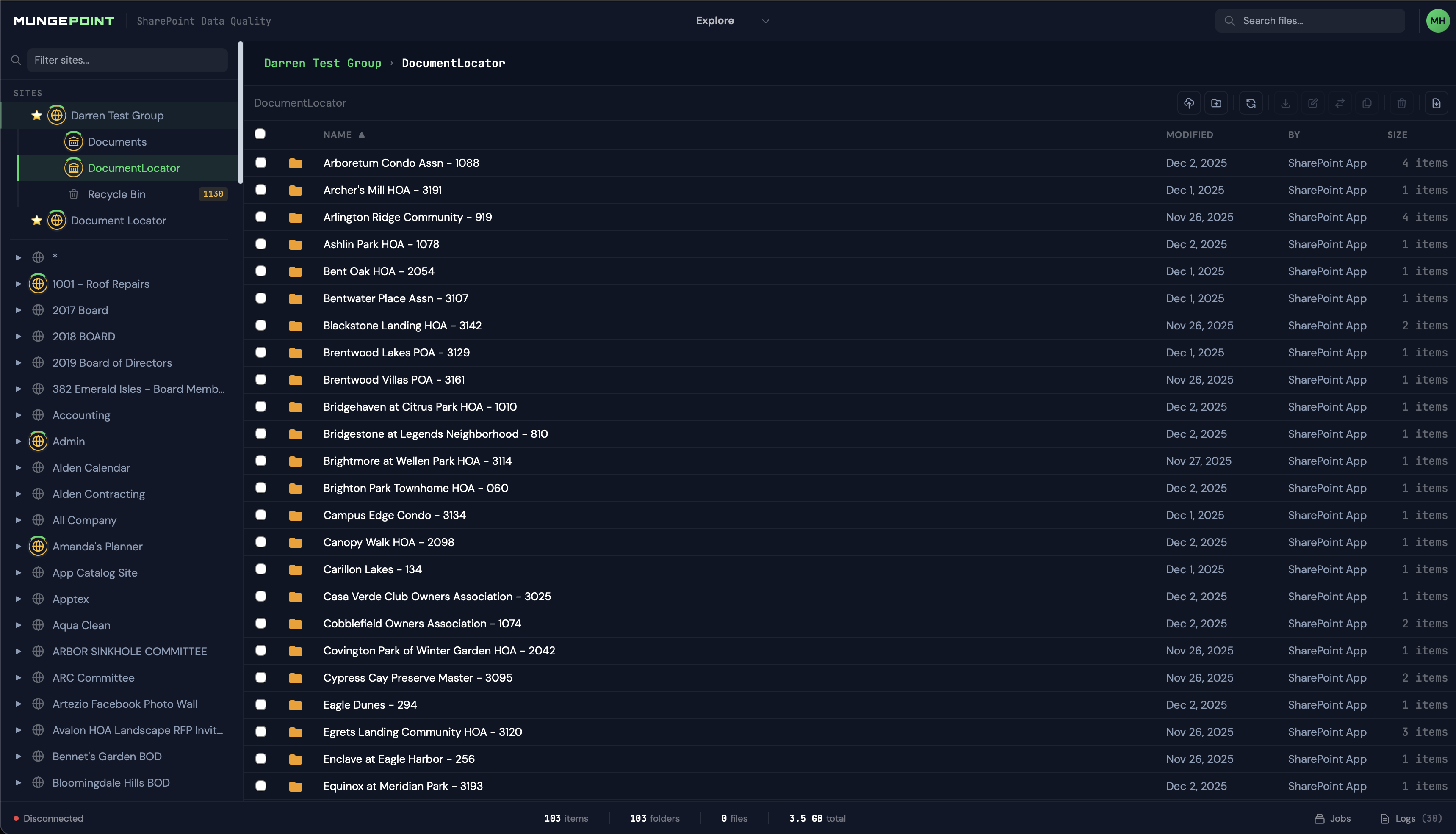Click the sidebar vertical scrollbar
Screen dimensions: 1456x834
[241, 113]
